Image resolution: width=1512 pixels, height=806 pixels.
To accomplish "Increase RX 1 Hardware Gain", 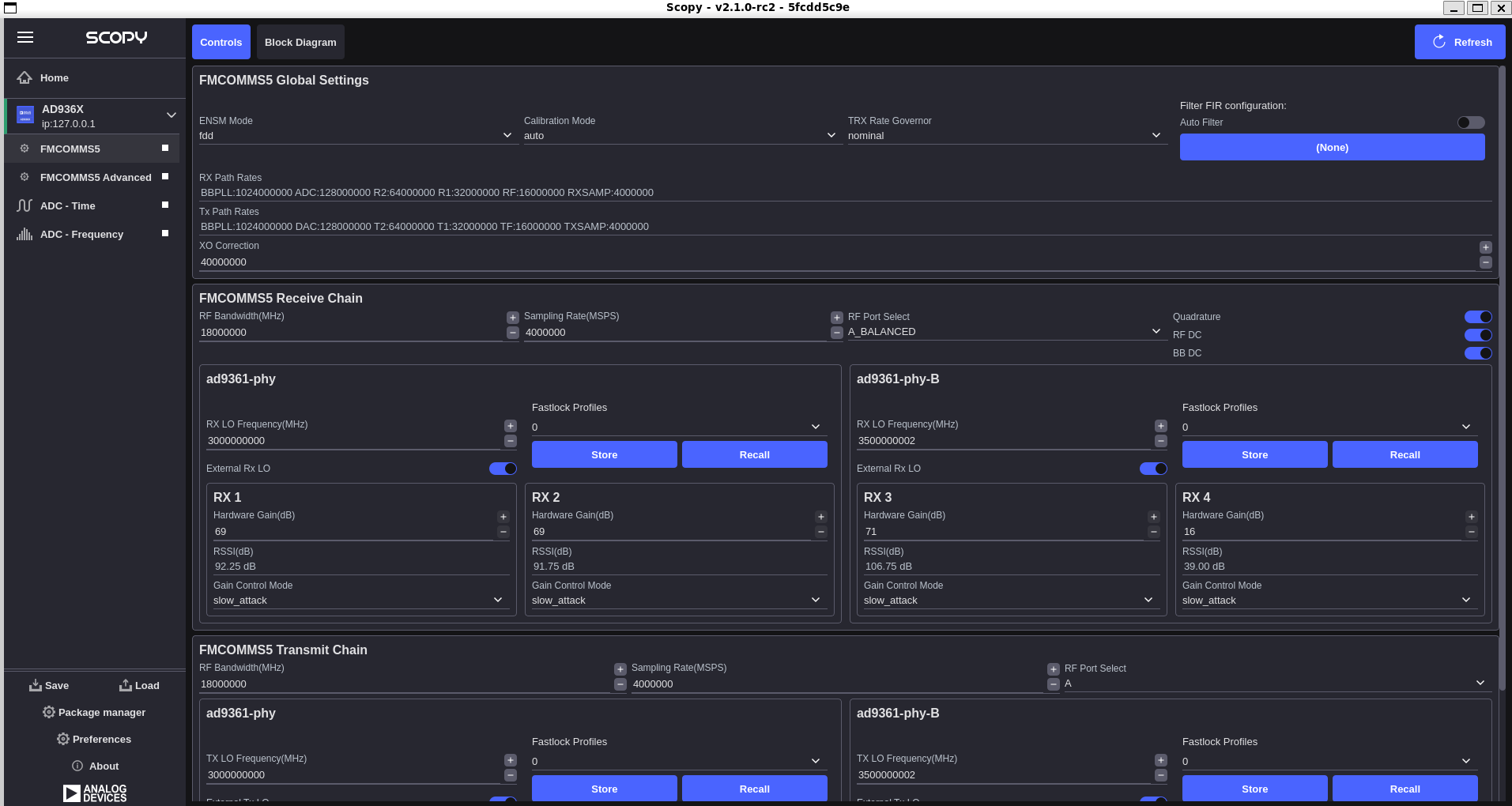I will (x=503, y=517).
